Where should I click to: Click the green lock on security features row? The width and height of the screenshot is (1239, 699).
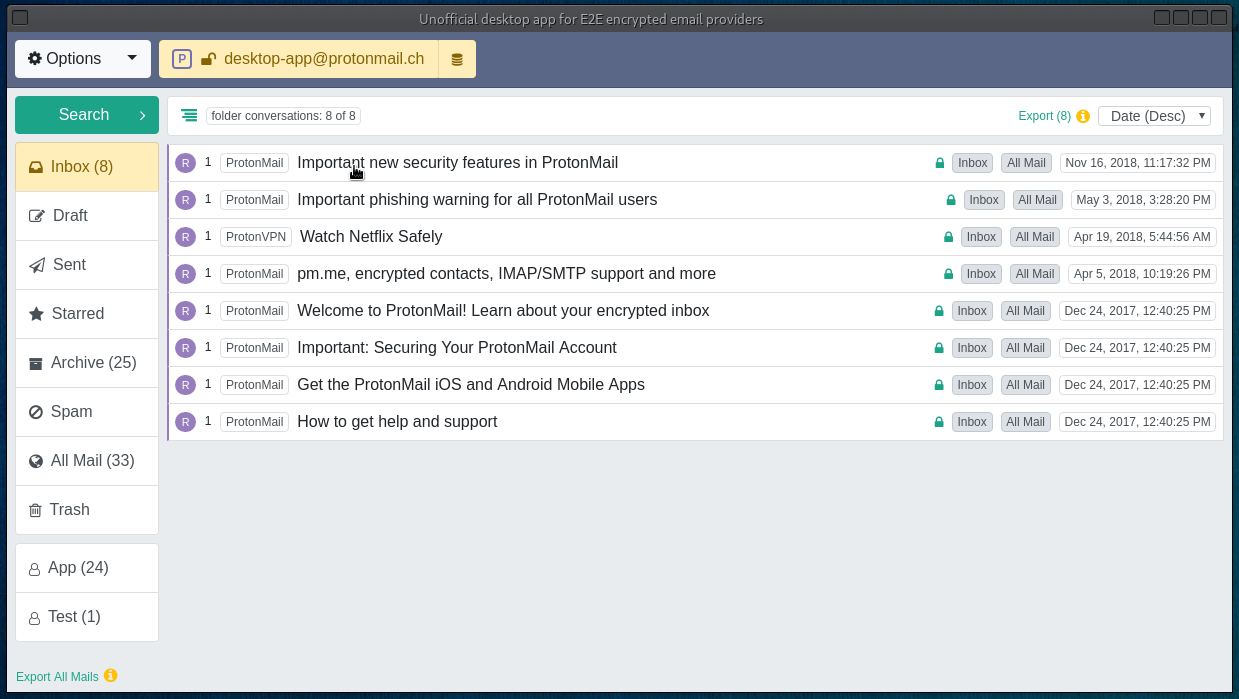pos(939,163)
